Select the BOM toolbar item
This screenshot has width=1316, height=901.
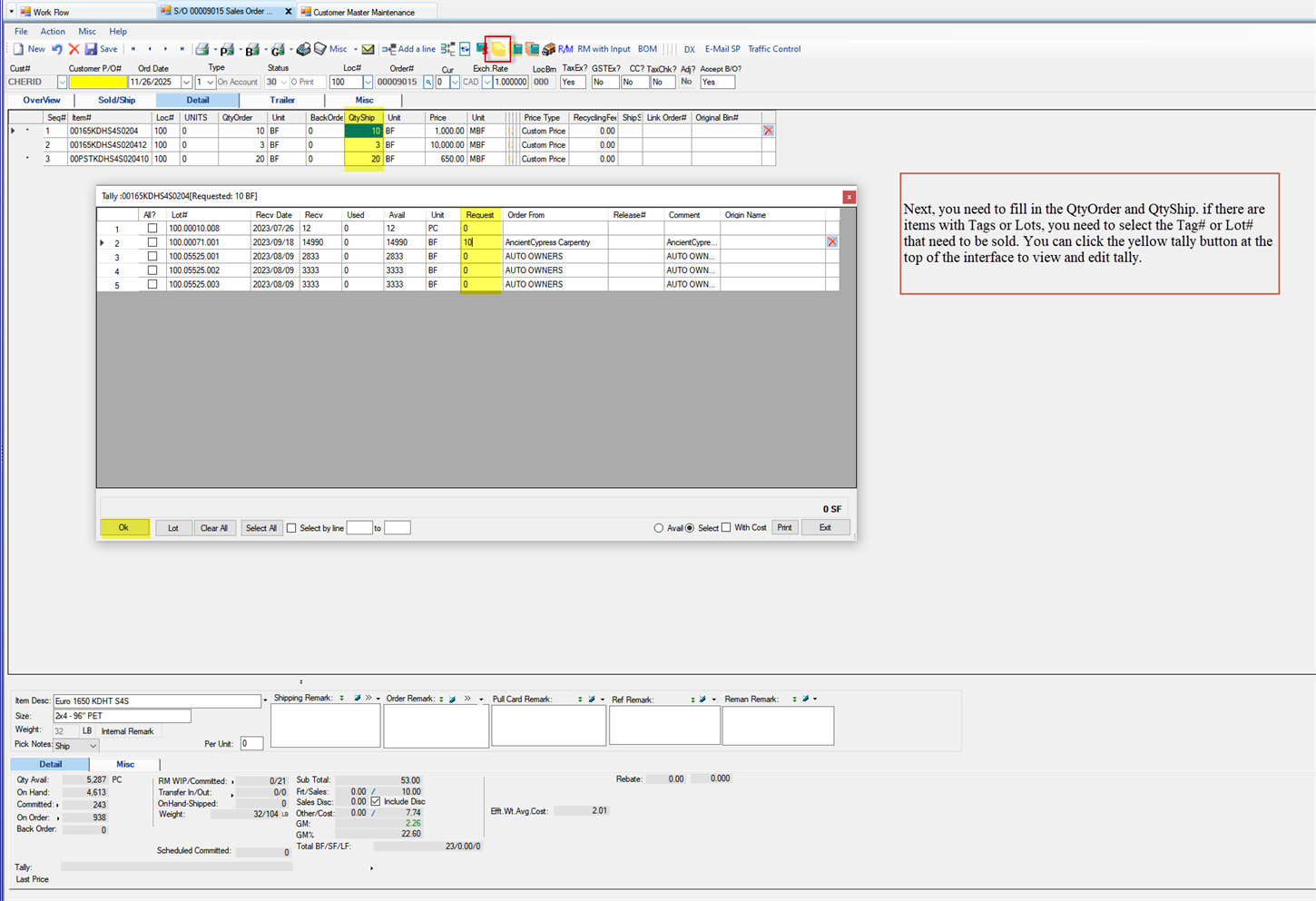coord(647,49)
